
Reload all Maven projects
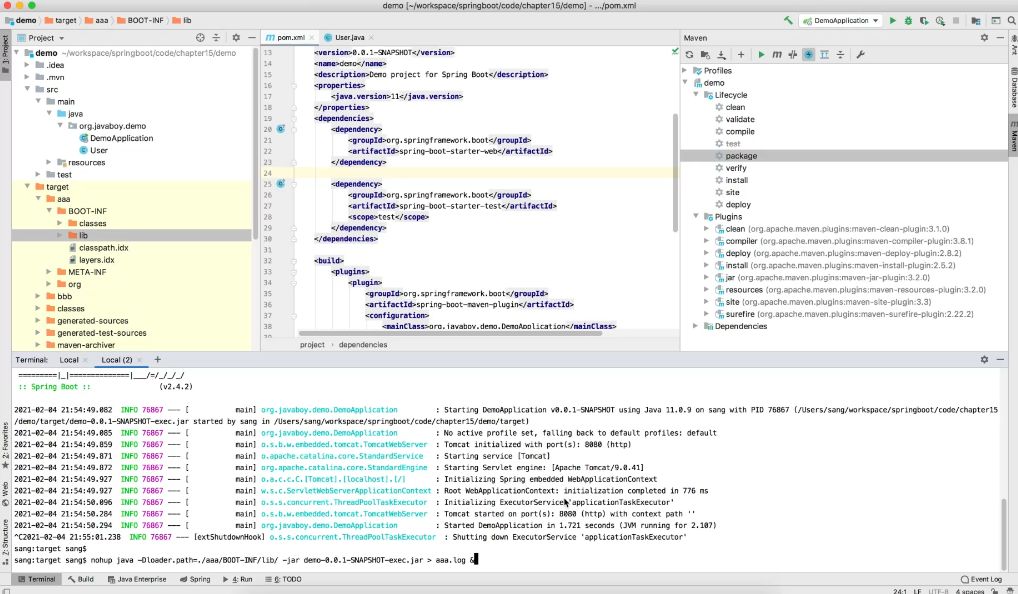[x=690, y=54]
